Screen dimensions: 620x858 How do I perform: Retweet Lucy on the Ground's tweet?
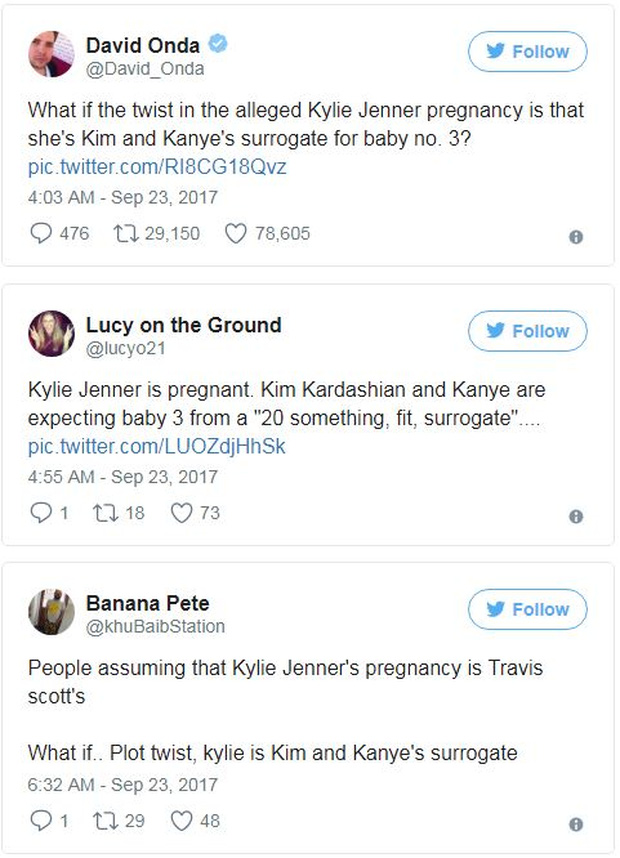coord(108,514)
